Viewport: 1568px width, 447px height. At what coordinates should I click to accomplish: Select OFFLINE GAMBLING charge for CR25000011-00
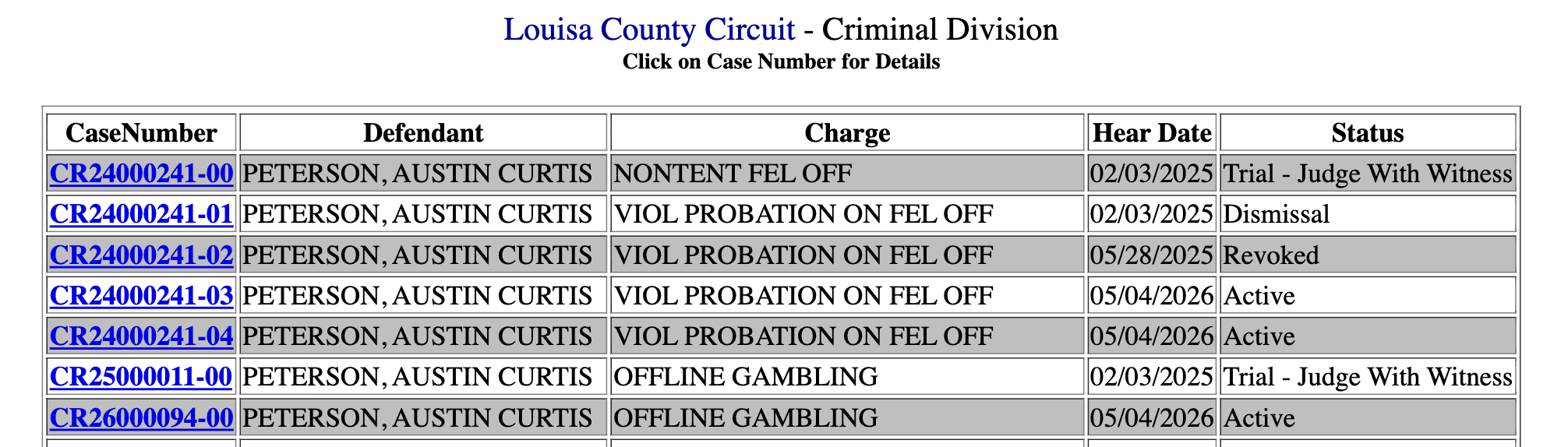coord(847,376)
